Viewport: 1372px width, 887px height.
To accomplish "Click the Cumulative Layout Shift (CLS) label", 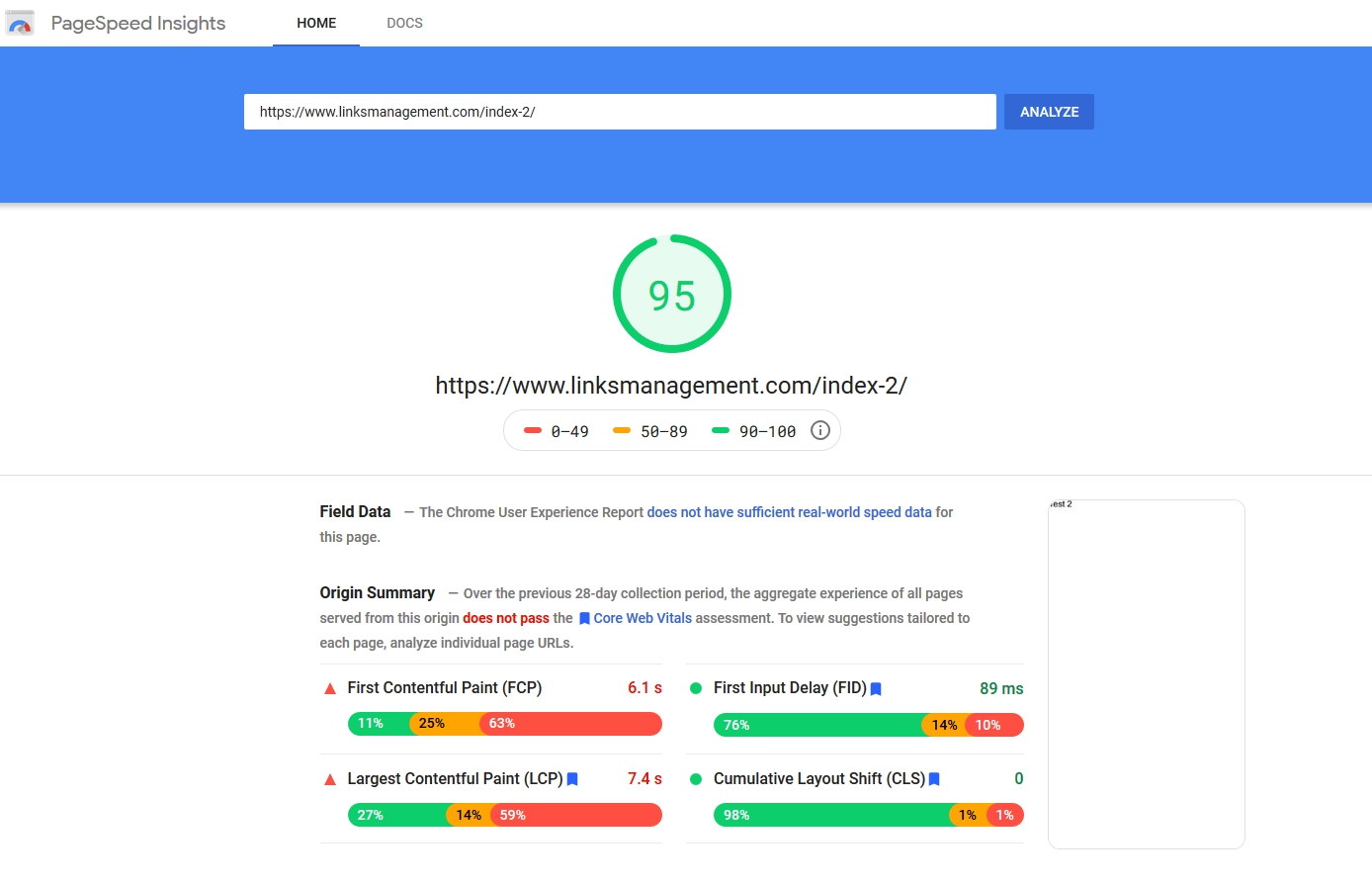I will [819, 779].
